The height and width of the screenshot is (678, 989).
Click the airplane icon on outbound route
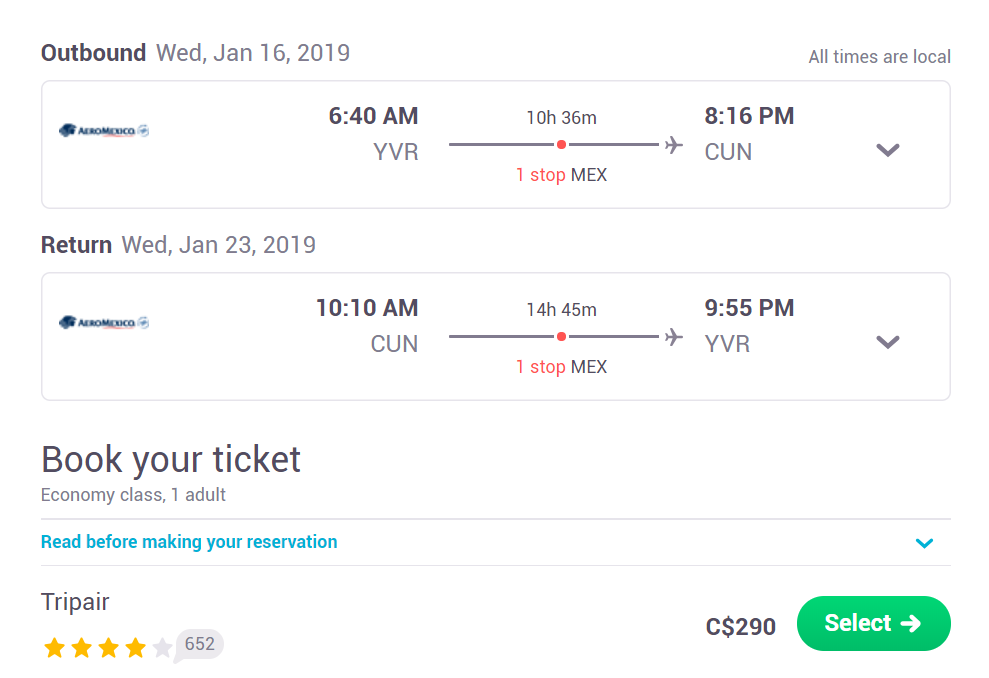[x=674, y=145]
